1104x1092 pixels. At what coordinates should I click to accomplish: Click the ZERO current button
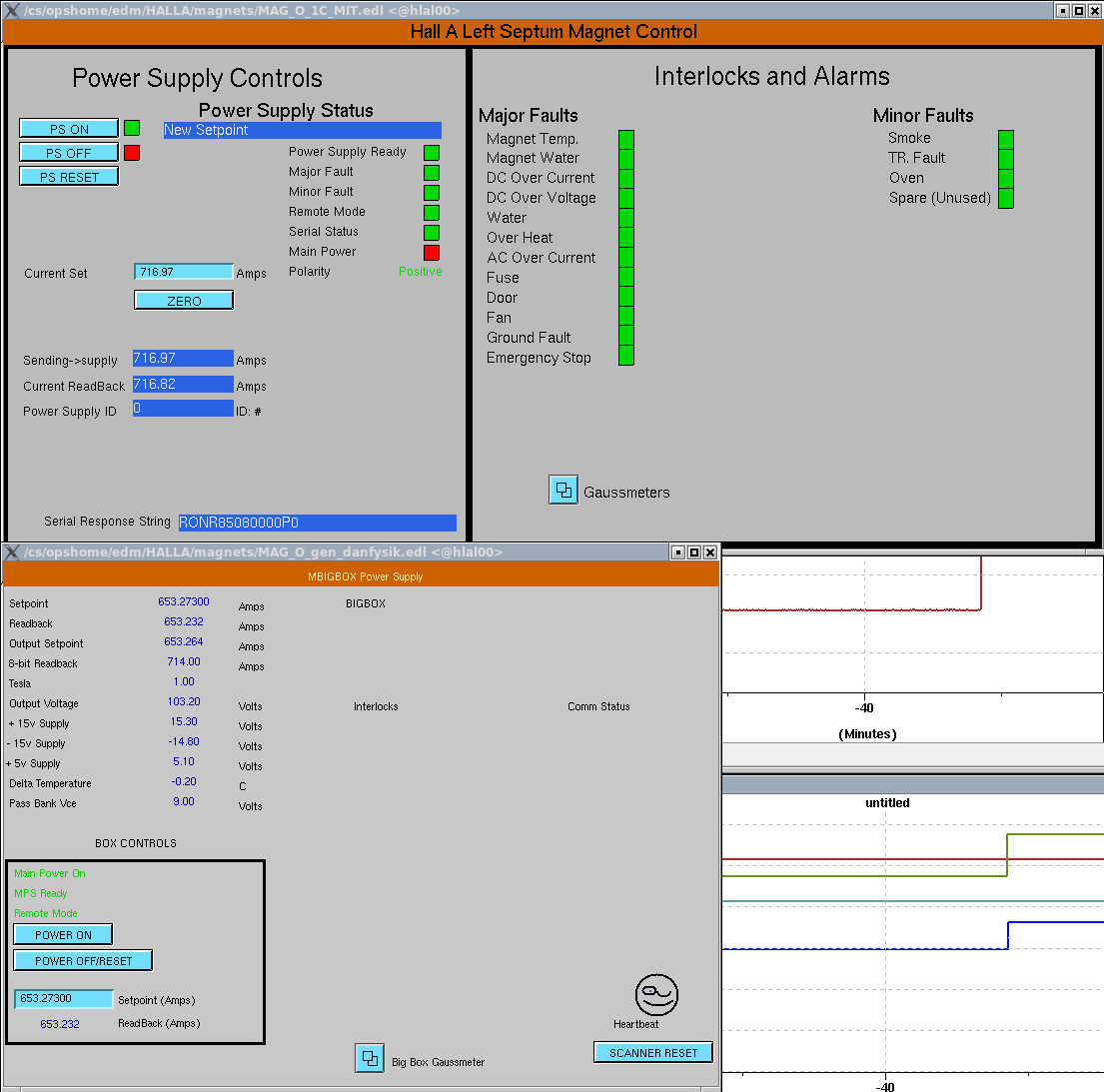pyautogui.click(x=184, y=301)
